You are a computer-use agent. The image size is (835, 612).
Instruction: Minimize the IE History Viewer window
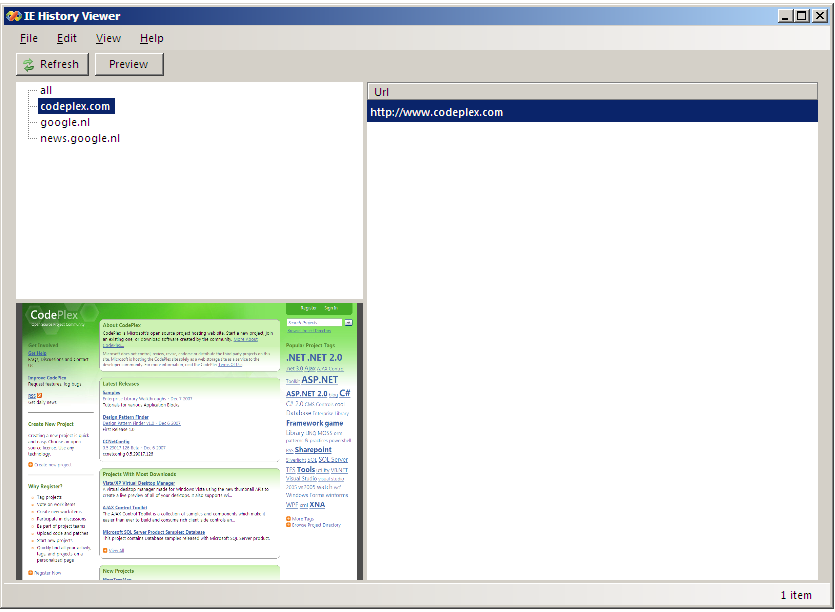(784, 16)
